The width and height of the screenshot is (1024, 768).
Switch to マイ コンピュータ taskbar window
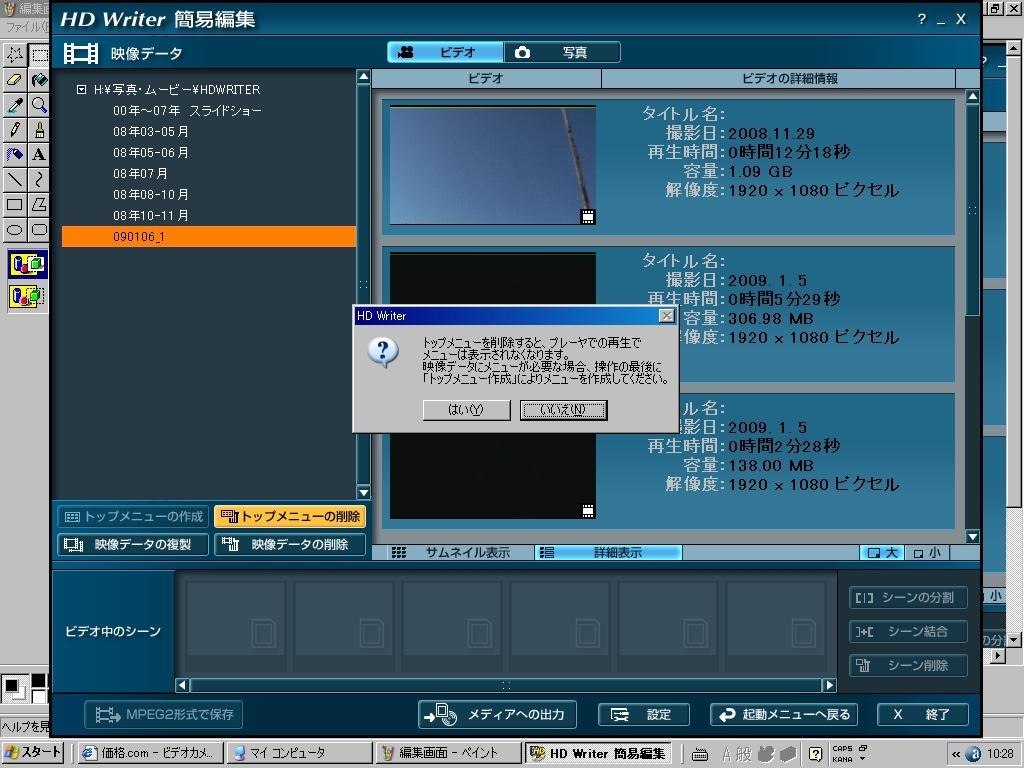tap(299, 753)
